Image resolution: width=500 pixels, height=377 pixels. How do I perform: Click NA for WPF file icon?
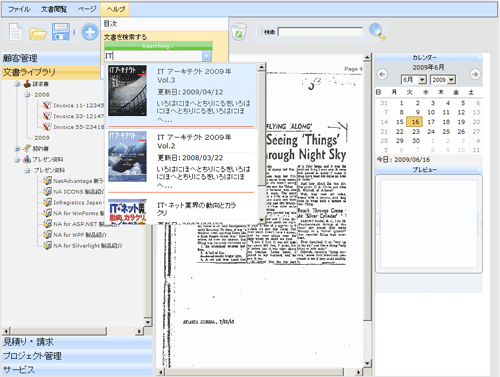[47, 235]
